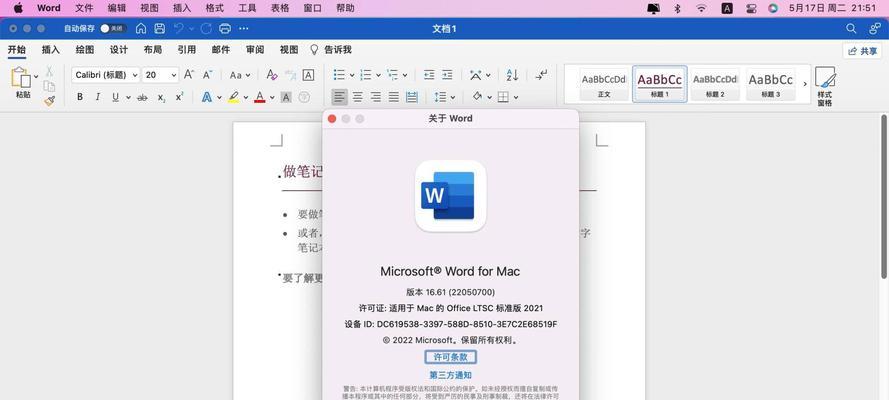Click the Shading paint bucket button

[x=477, y=97]
